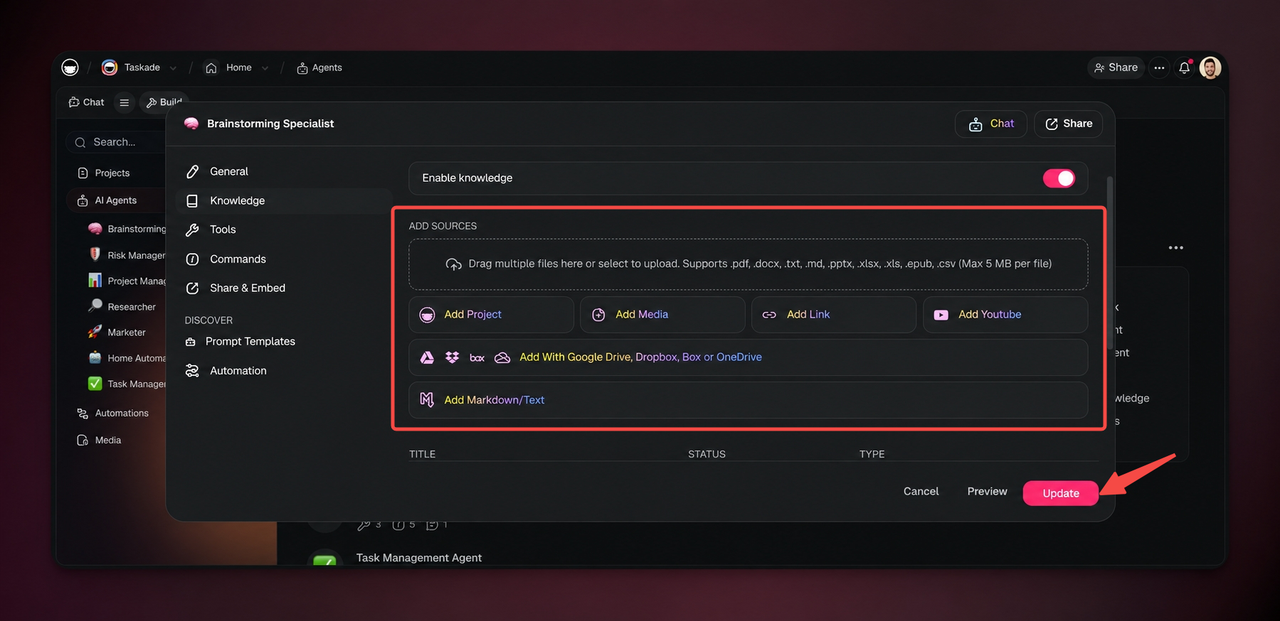Click the STATUS column header
This screenshot has width=1280, height=621.
click(707, 454)
